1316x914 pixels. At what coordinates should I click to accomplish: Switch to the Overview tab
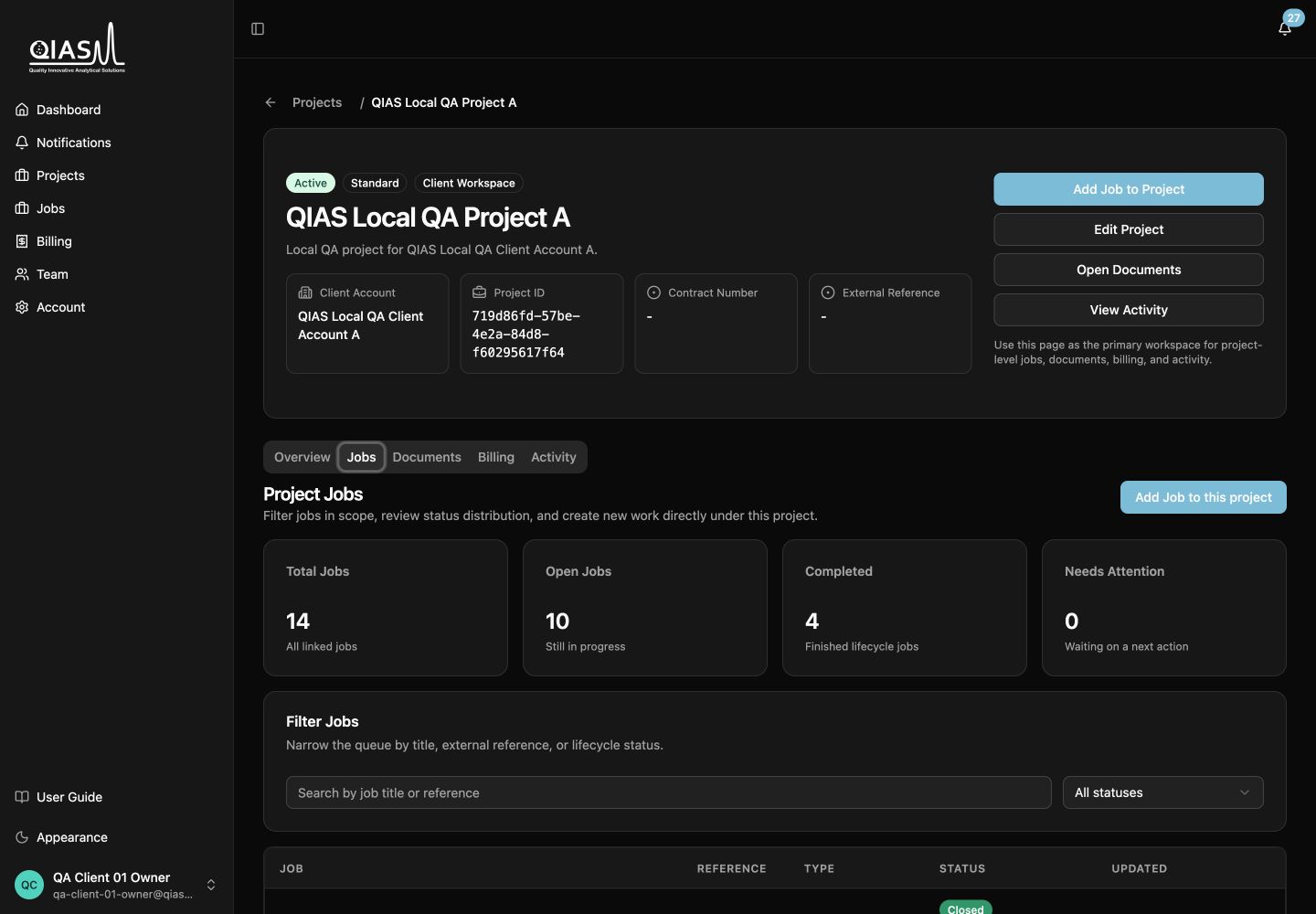(302, 457)
